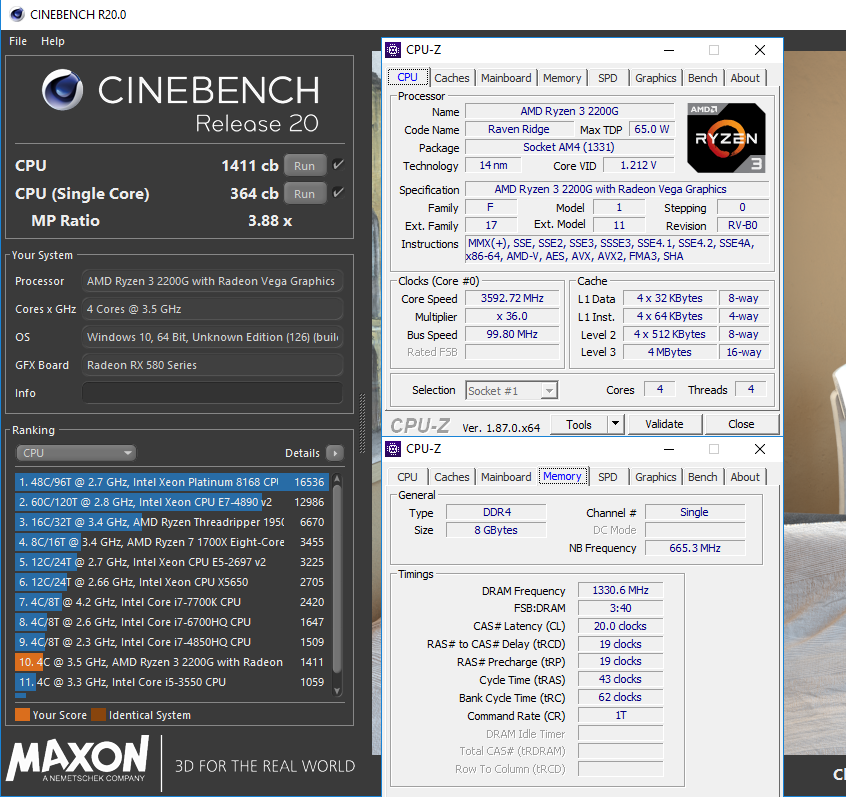
Task: Click the bottom CPU-Z window title icon
Action: tap(393, 449)
